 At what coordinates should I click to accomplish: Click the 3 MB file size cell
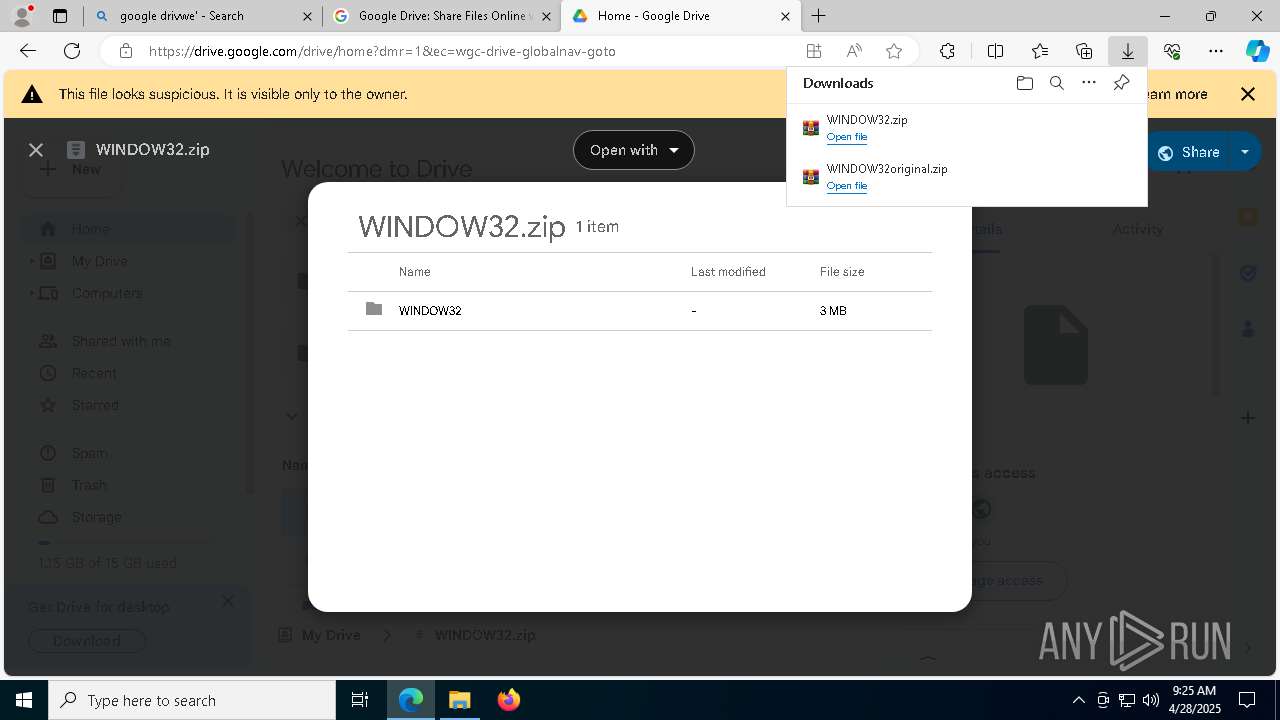833,311
